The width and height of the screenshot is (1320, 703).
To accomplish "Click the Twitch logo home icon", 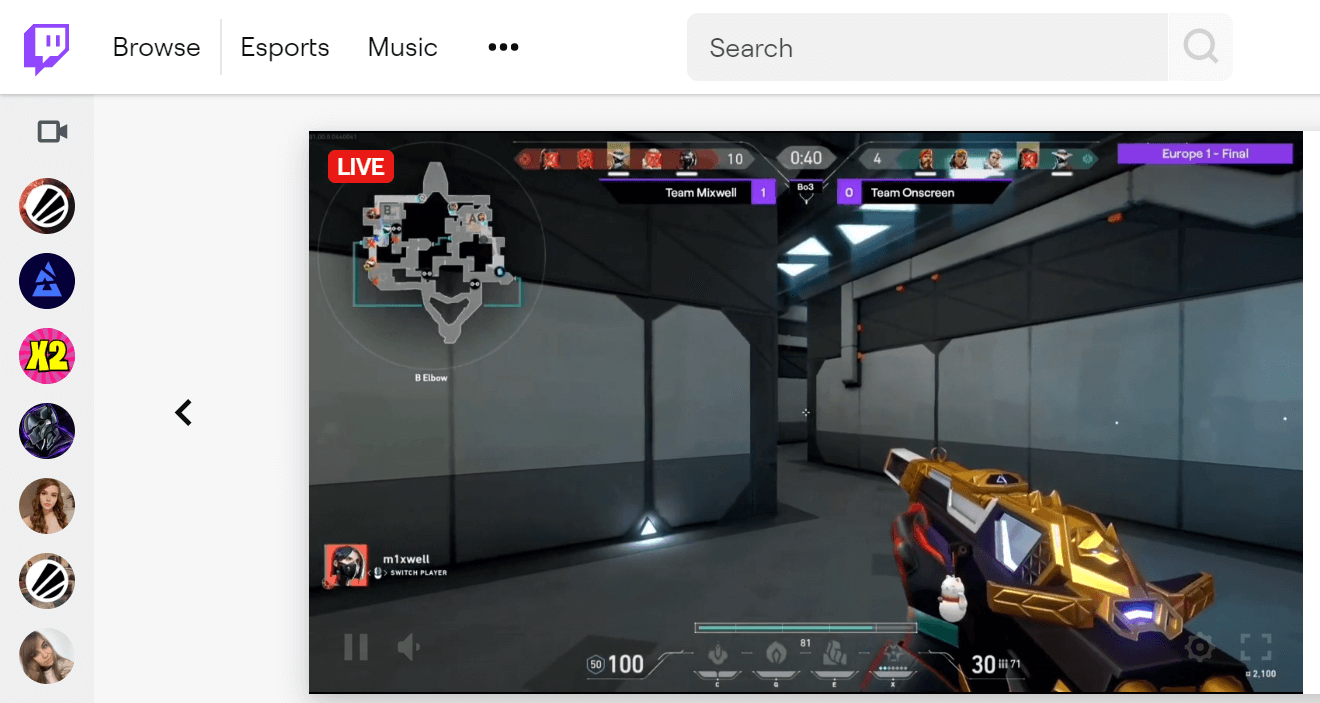I will coord(46,48).
